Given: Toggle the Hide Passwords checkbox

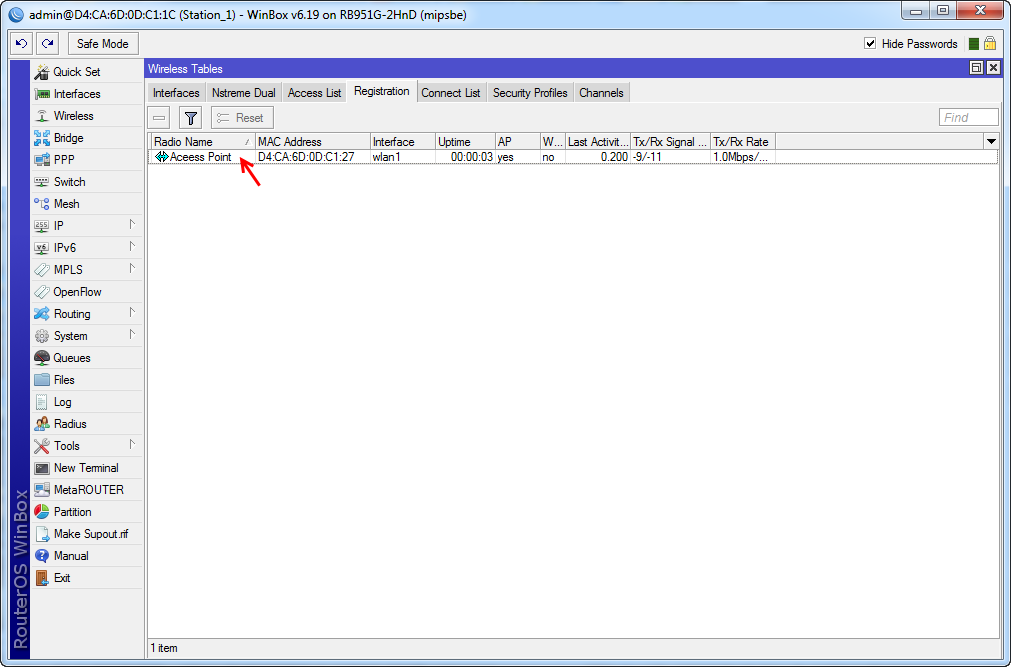Looking at the screenshot, I should [870, 44].
